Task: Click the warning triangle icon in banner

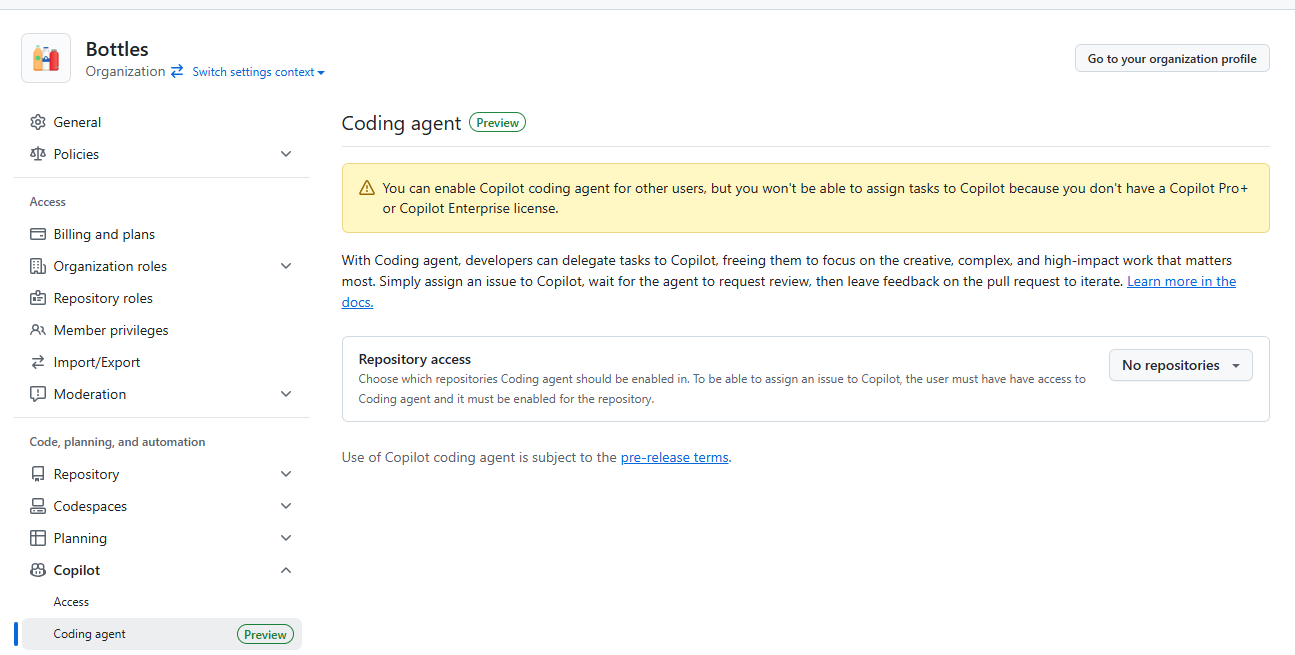Action: (367, 188)
